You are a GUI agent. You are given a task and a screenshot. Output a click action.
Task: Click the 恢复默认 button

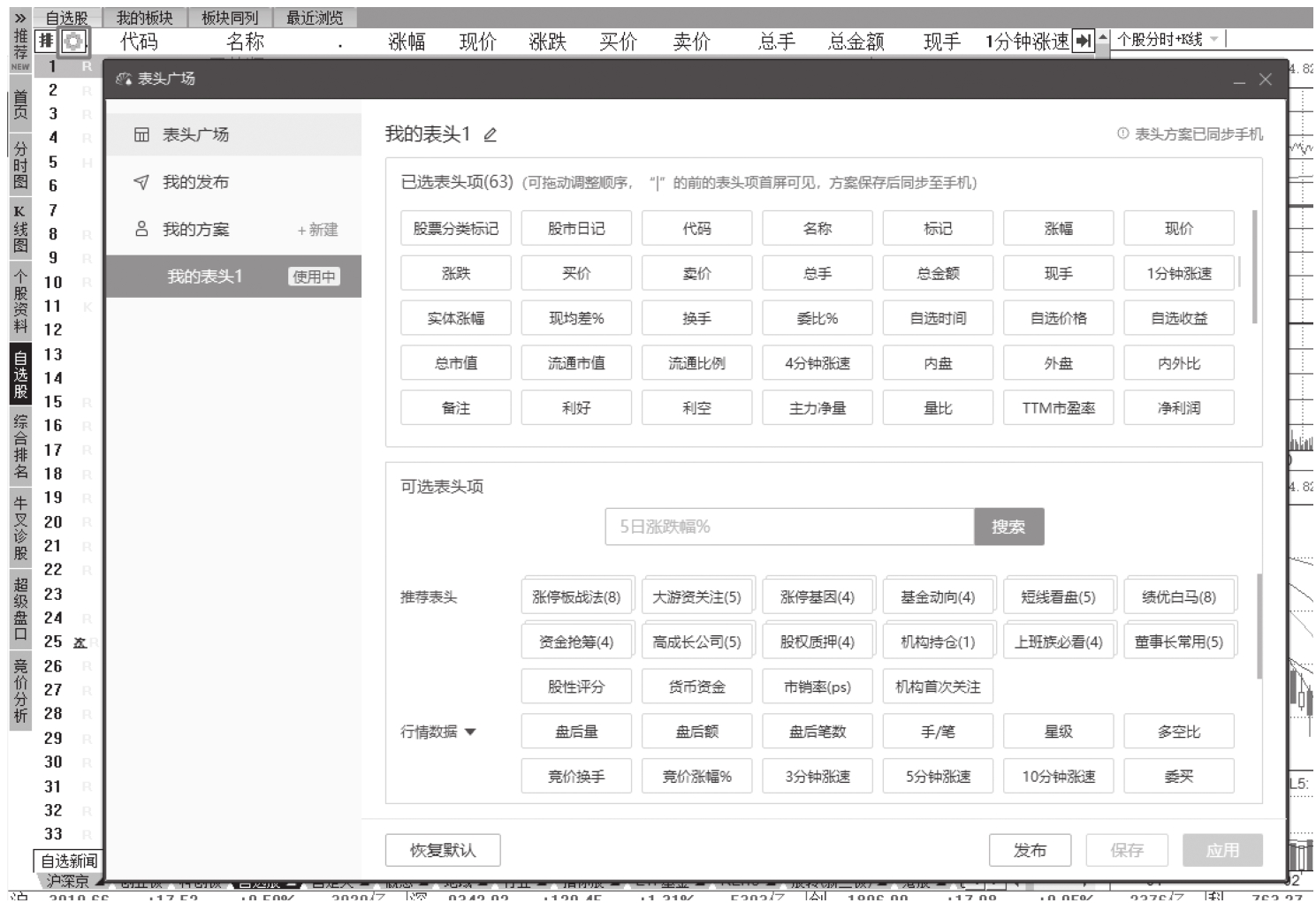(443, 850)
